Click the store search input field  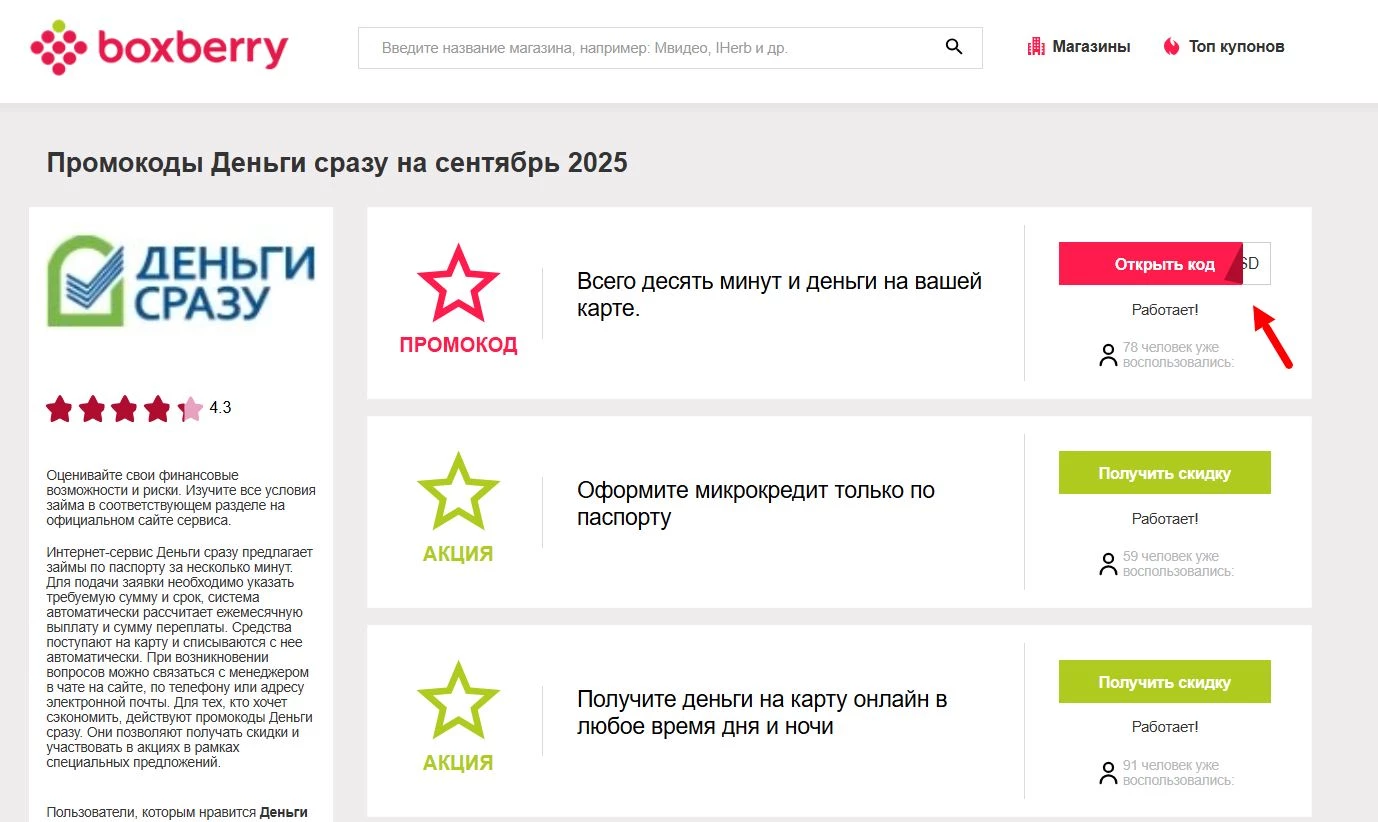[x=650, y=46]
